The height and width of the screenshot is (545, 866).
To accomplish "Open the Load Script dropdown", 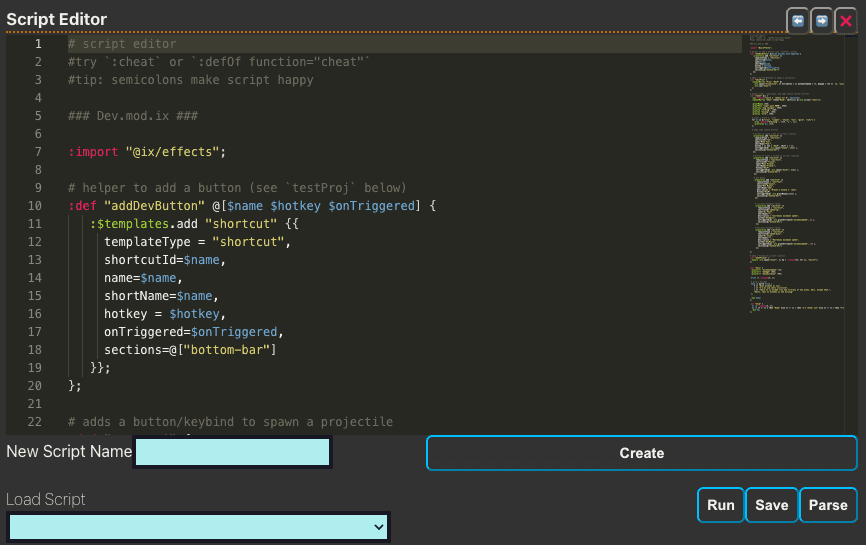I will tap(198, 526).
